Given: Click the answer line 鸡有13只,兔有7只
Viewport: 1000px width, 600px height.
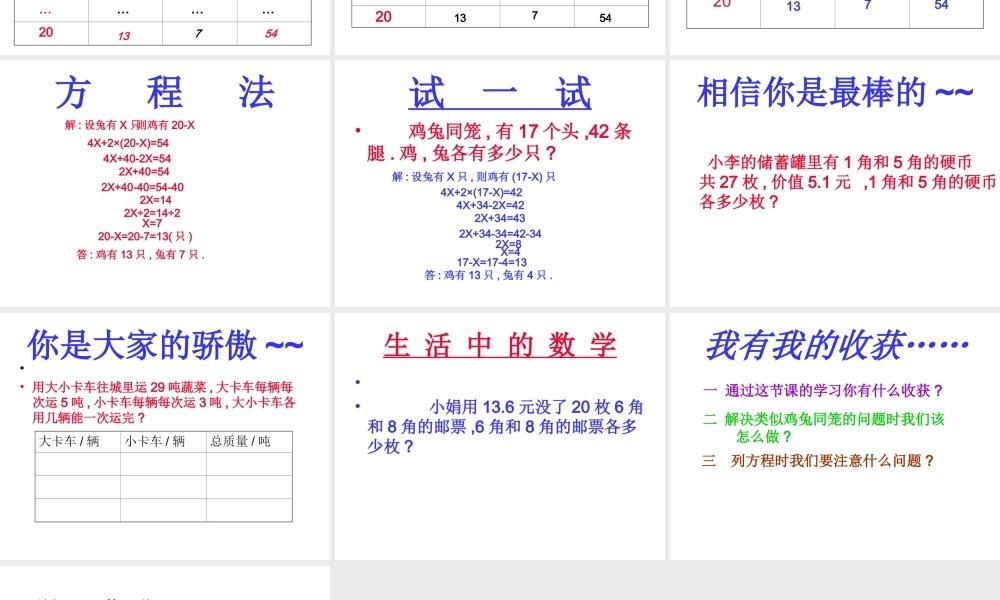Looking at the screenshot, I should point(140,254).
